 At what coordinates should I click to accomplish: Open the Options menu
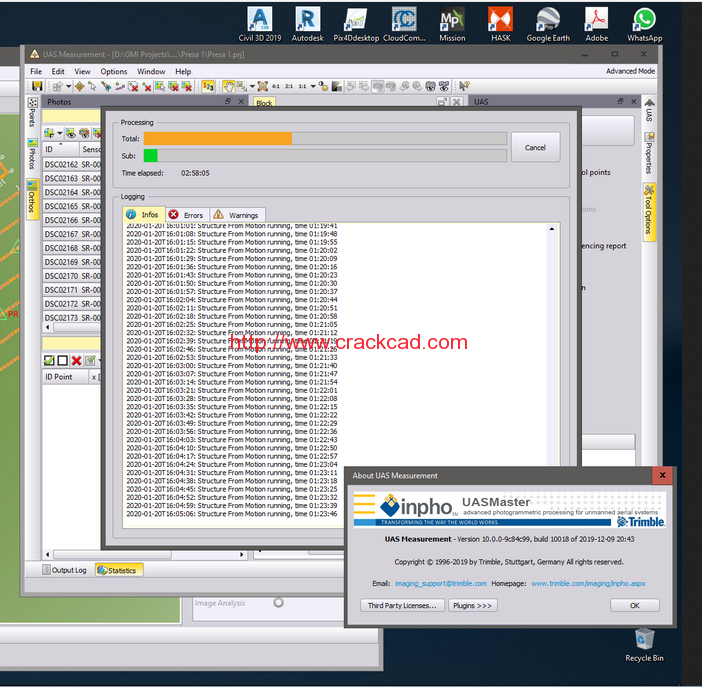[114, 72]
